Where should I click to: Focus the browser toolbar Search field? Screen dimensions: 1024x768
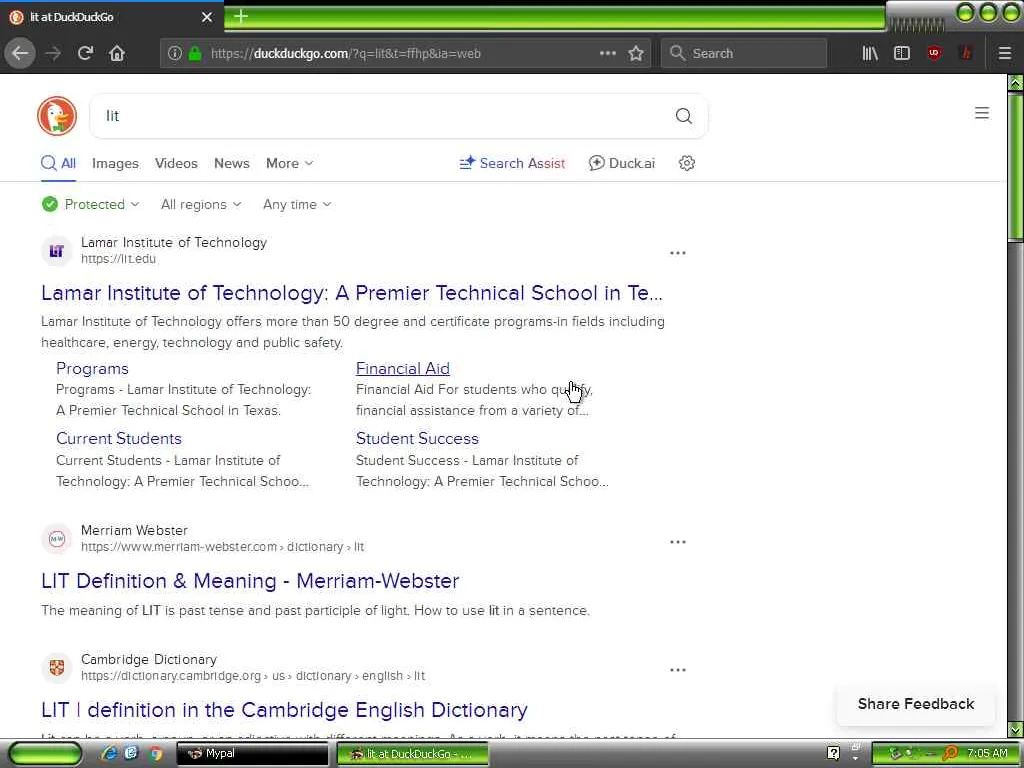pyautogui.click(x=744, y=54)
